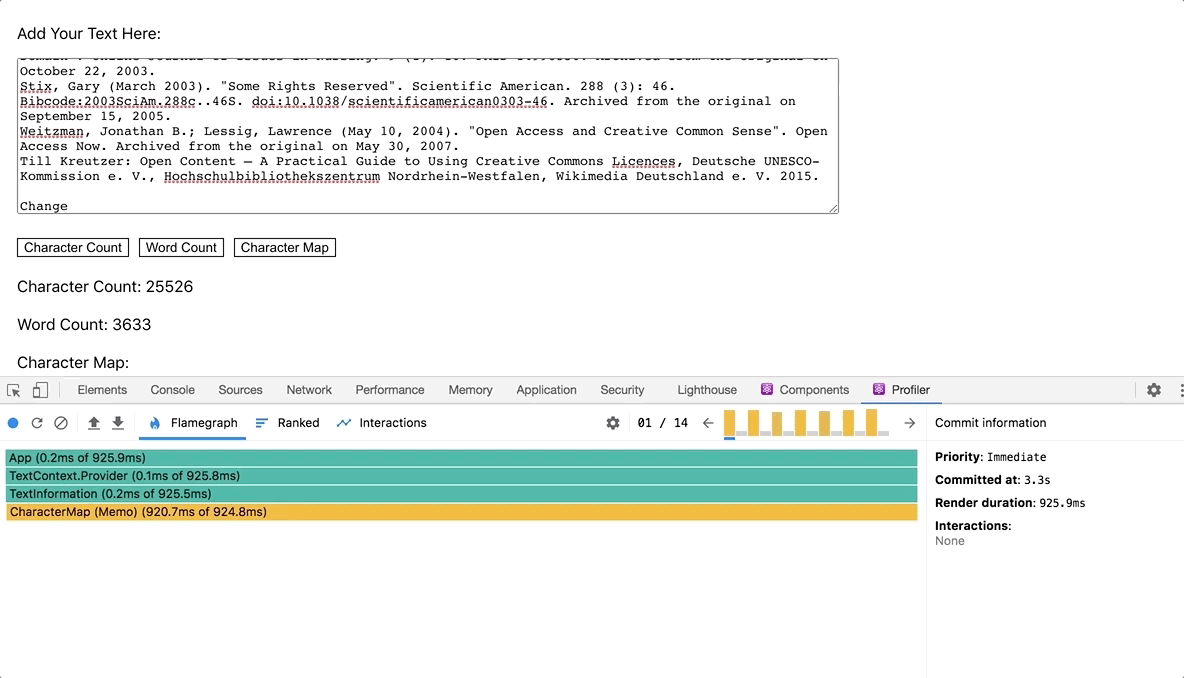
Task: Click the 'Character Map:' label
Action: pos(73,362)
